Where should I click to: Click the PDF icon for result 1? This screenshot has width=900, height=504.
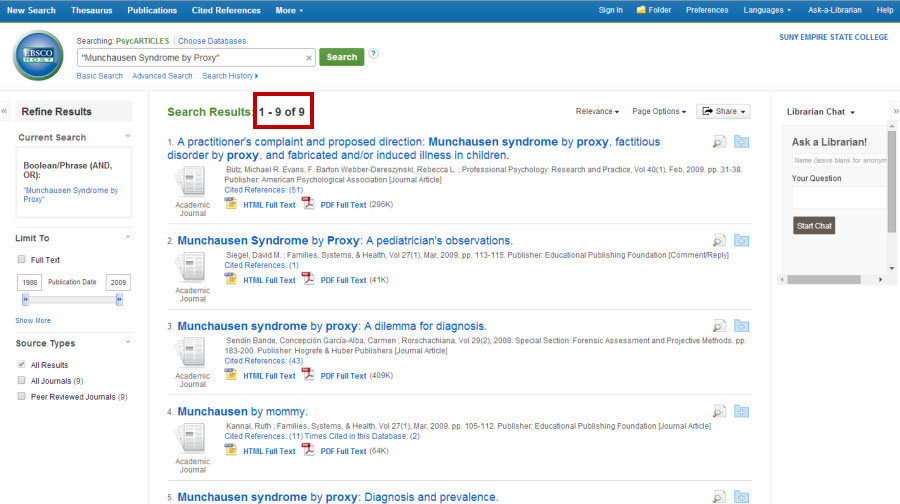point(308,204)
